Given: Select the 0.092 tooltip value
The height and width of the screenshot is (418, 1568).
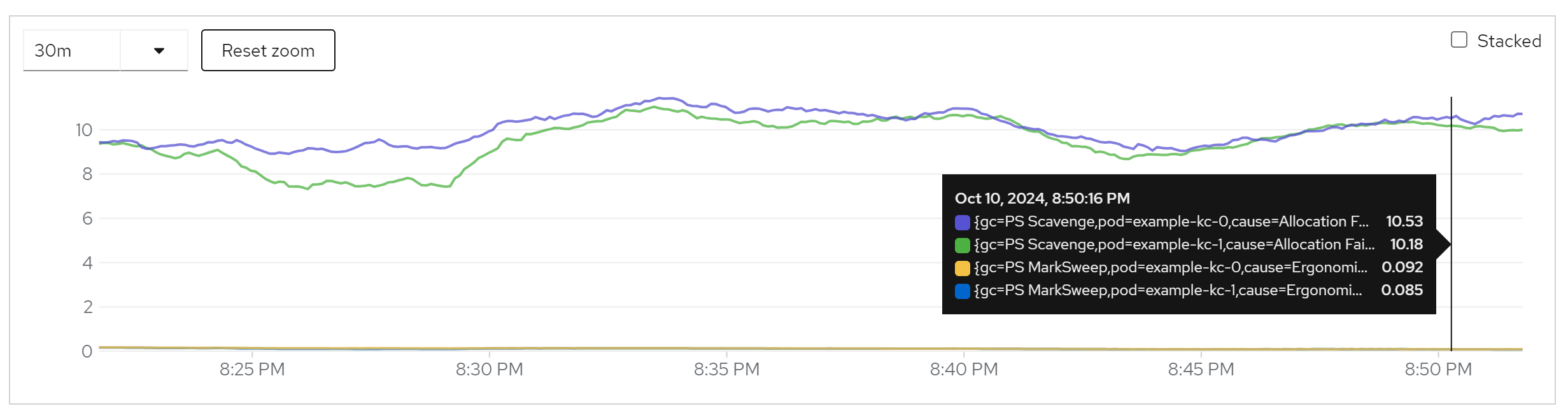Looking at the screenshot, I should click(x=1402, y=267).
